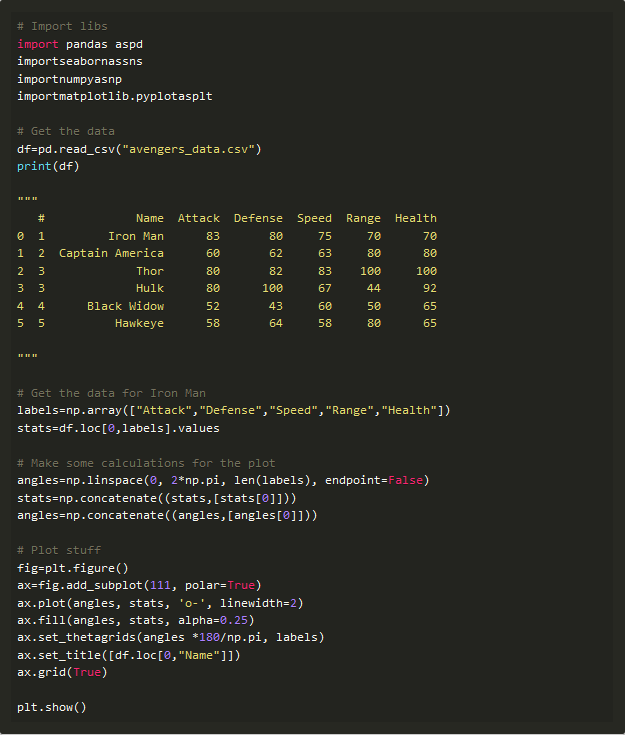Click the 'ax.set_thetagrids' line
This screenshot has height=735, width=625.
click(171, 638)
